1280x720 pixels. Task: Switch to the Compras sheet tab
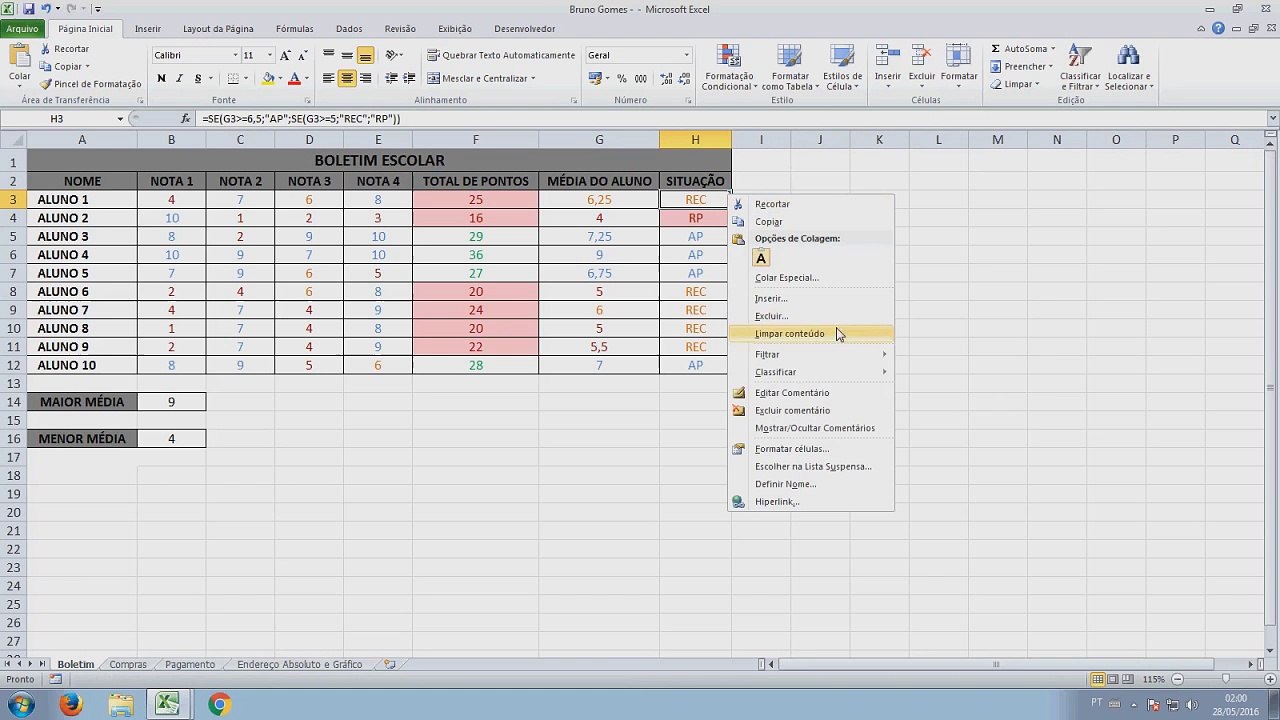coord(128,664)
